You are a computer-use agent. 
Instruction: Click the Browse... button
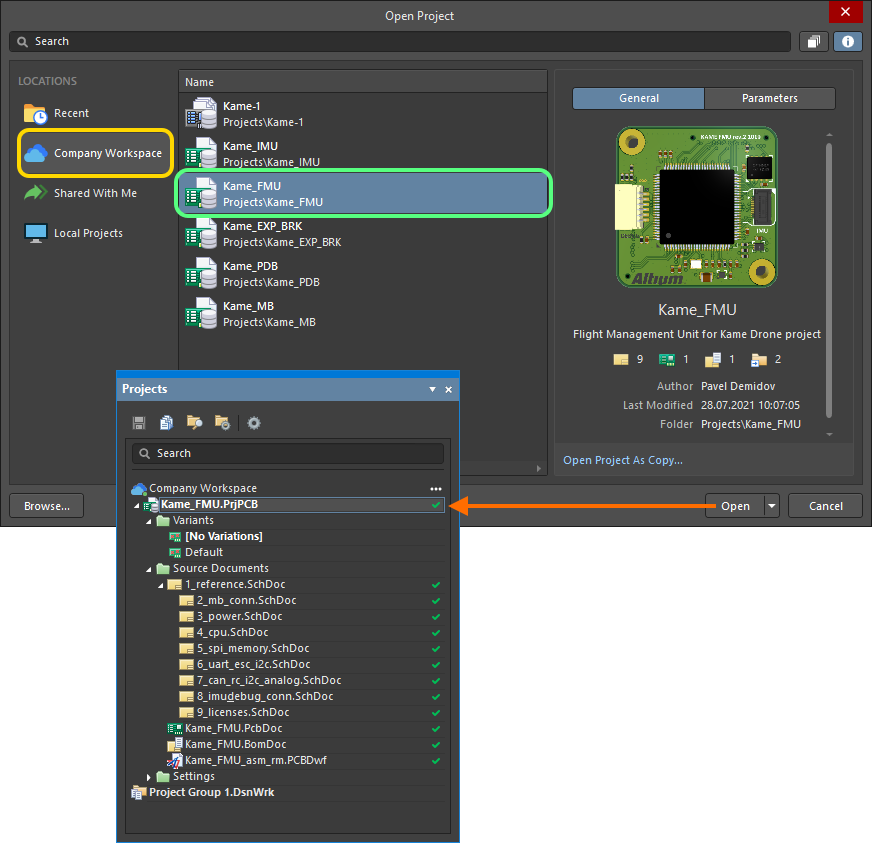point(47,506)
